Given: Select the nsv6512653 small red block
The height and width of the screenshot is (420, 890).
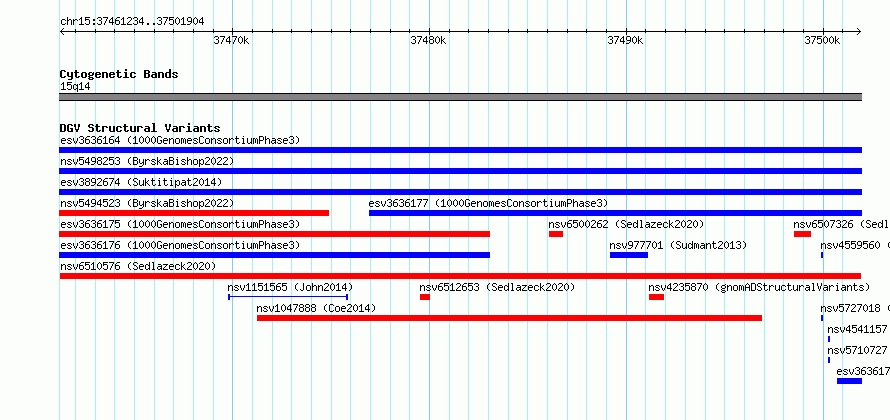Looking at the screenshot, I should coord(425,297).
